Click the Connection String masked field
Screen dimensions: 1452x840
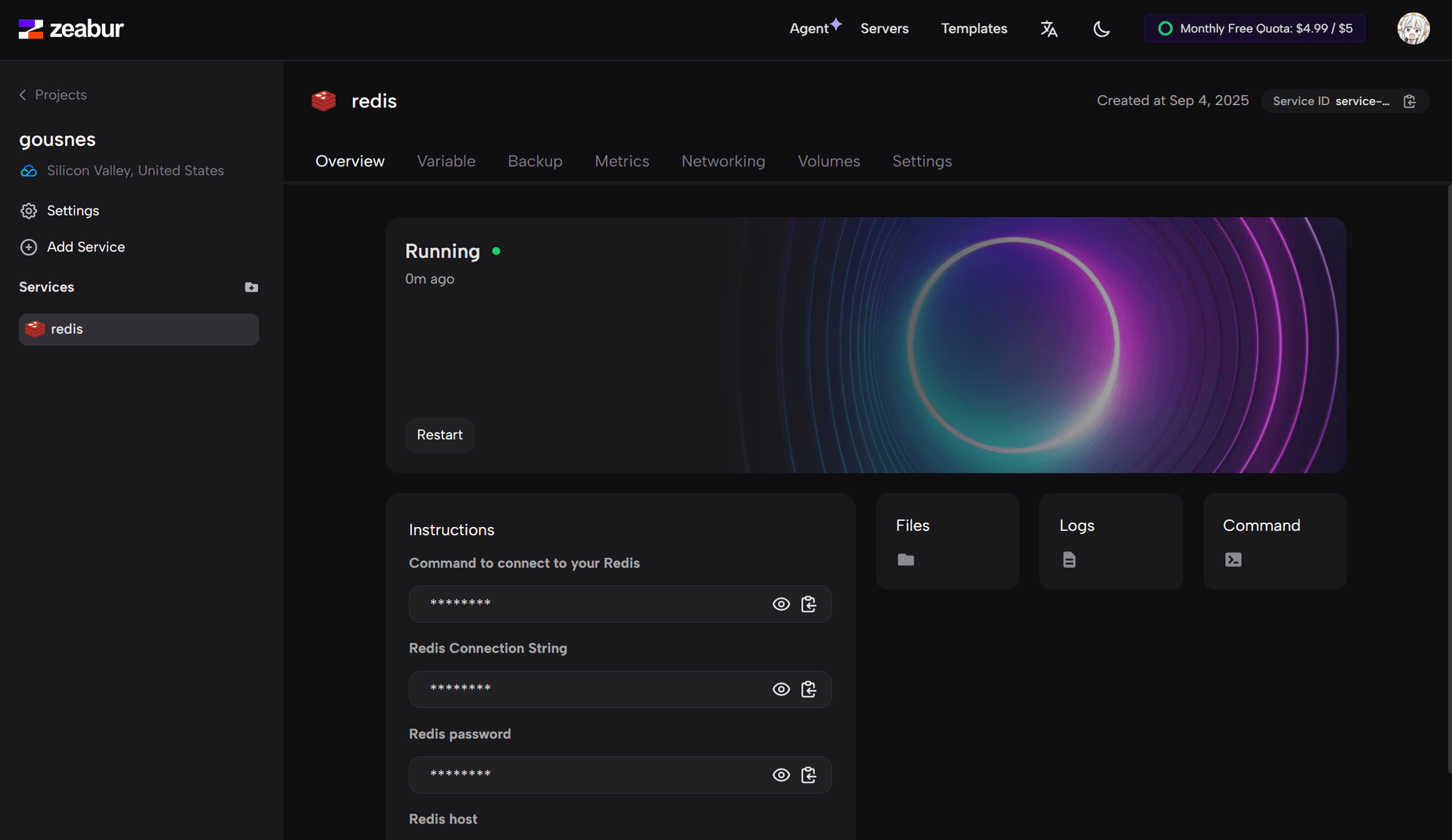620,690
